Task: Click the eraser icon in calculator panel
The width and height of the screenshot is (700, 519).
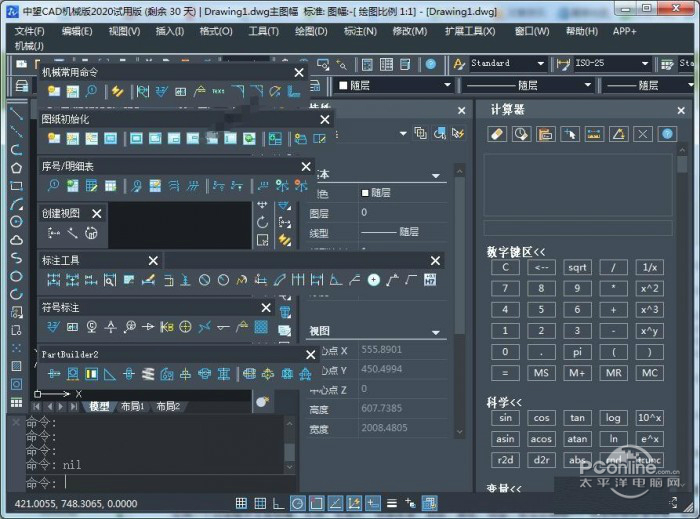Action: click(497, 133)
